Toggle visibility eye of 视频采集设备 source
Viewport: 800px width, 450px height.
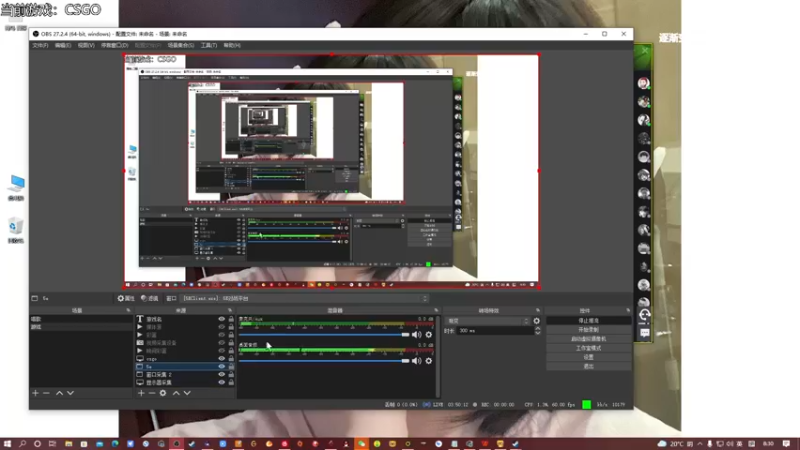click(221, 343)
